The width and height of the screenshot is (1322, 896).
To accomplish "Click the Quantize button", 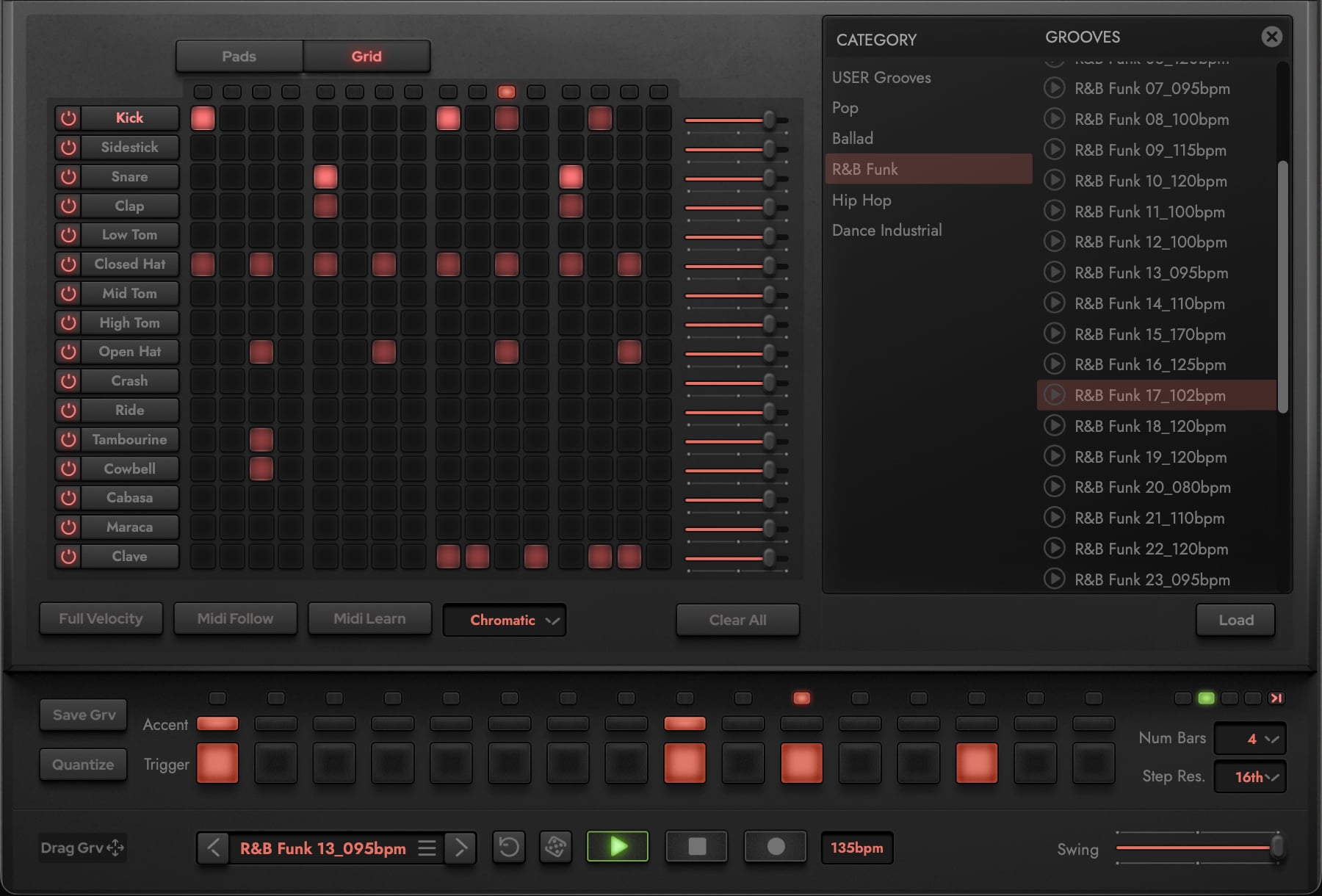I will (83, 765).
